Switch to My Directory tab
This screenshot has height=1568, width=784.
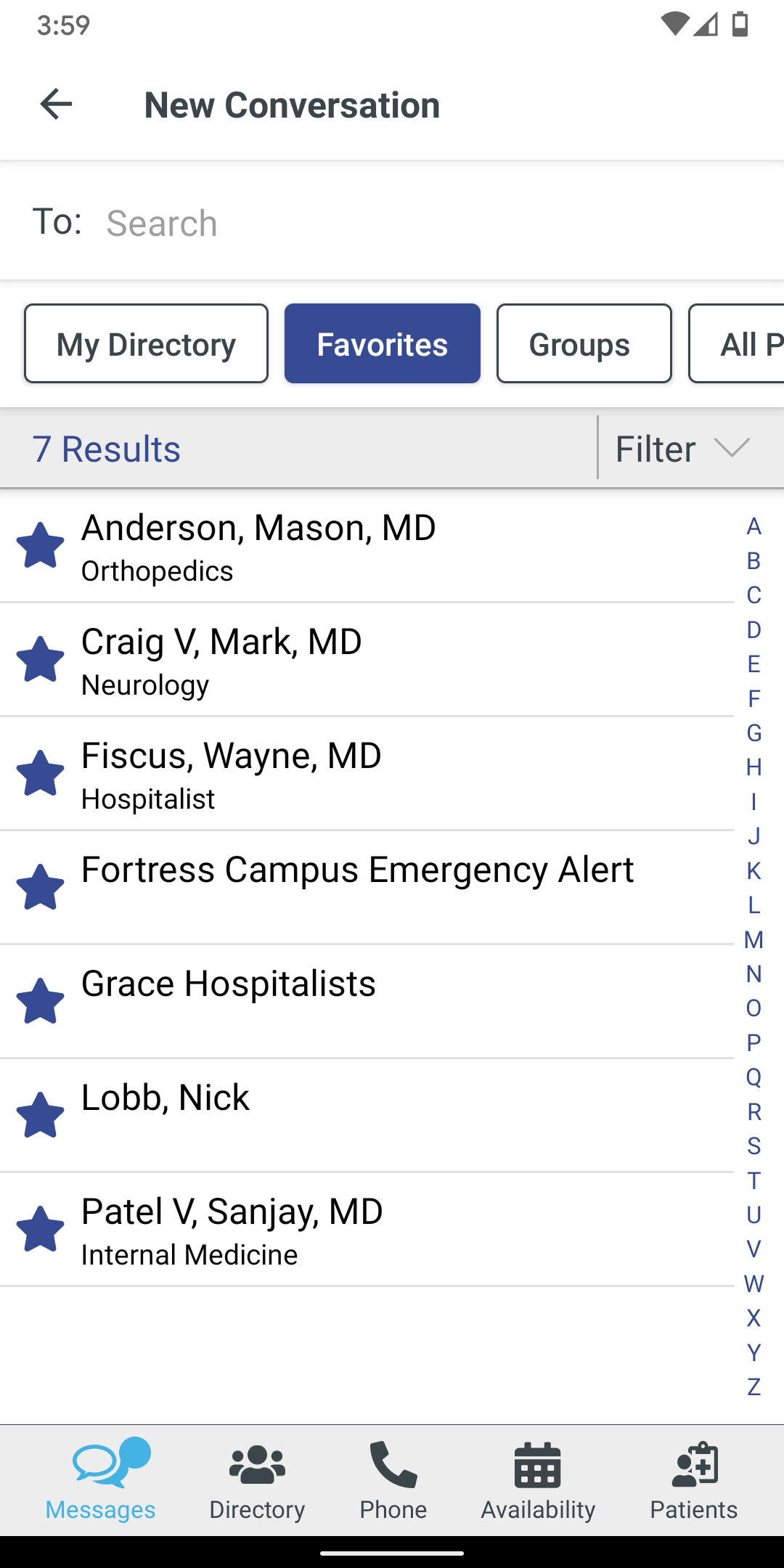(x=146, y=343)
